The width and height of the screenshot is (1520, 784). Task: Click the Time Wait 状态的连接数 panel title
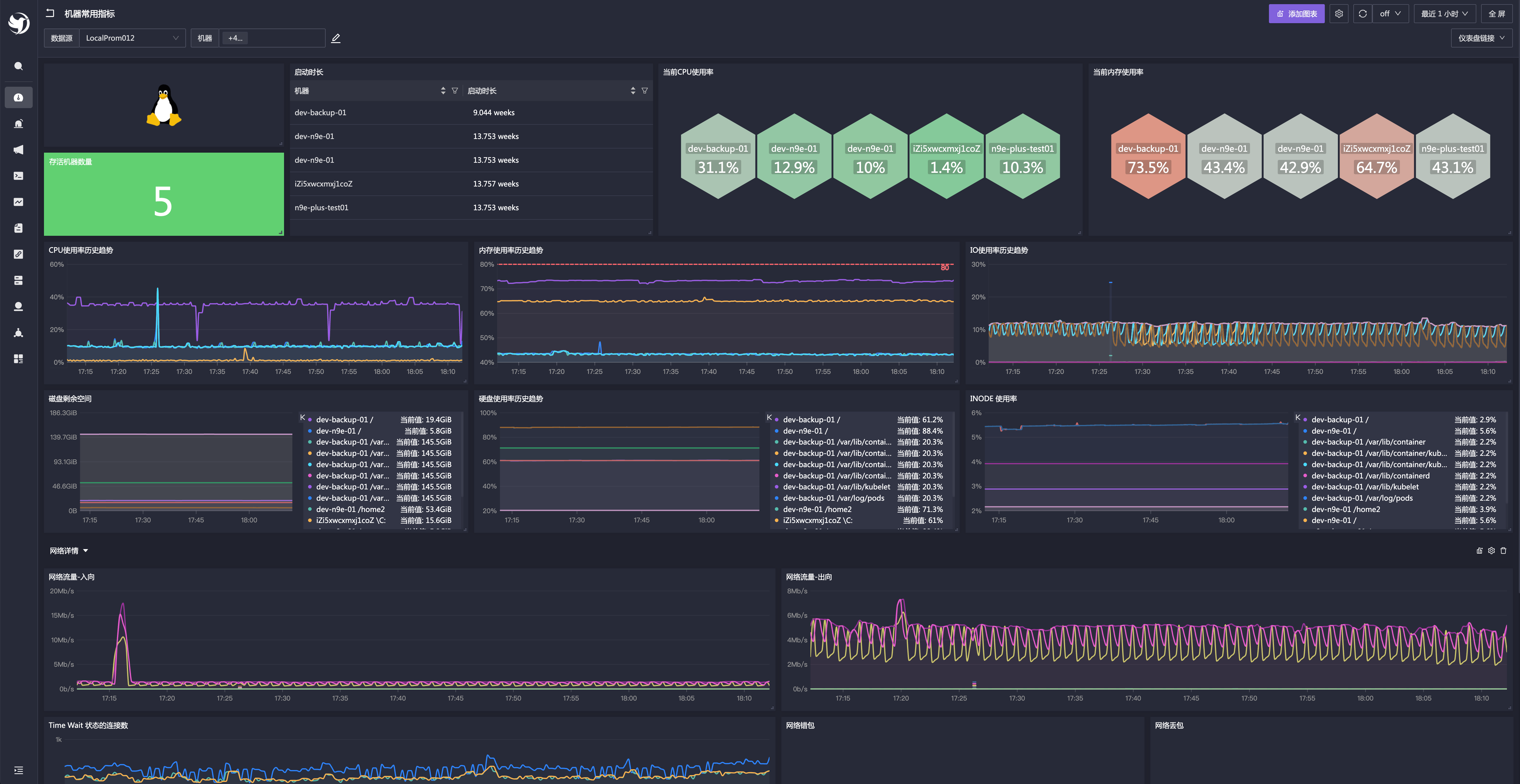click(88, 725)
